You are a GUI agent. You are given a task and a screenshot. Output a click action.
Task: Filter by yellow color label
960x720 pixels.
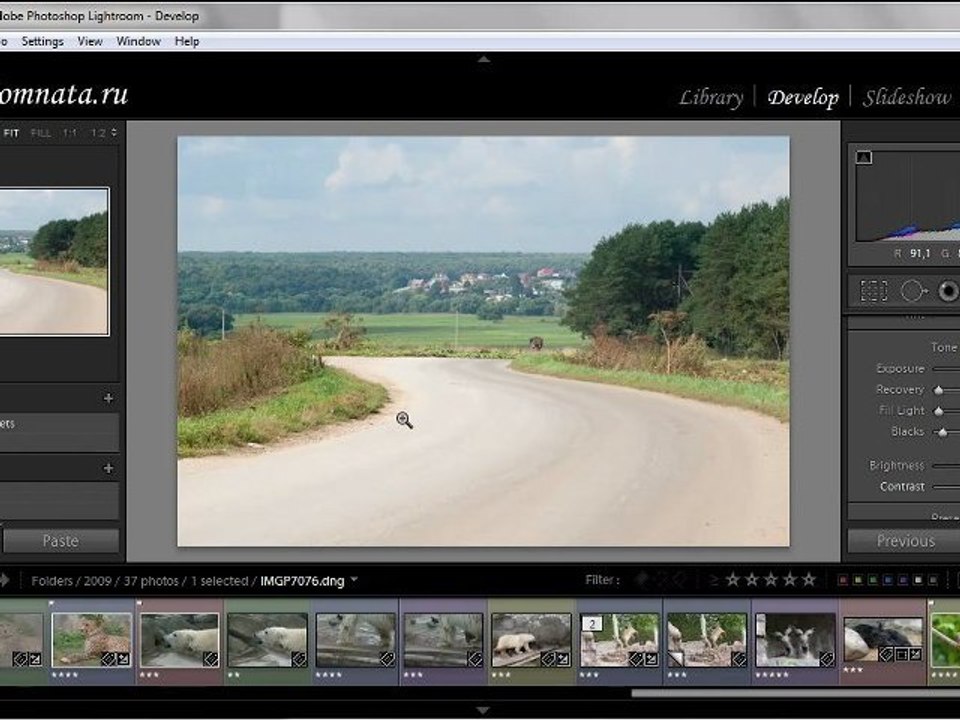(x=858, y=580)
